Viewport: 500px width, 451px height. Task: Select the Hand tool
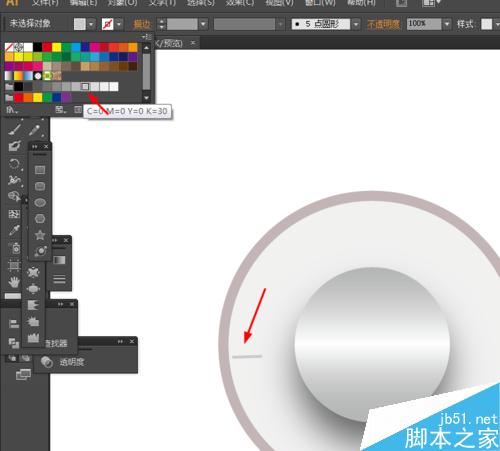point(14,282)
